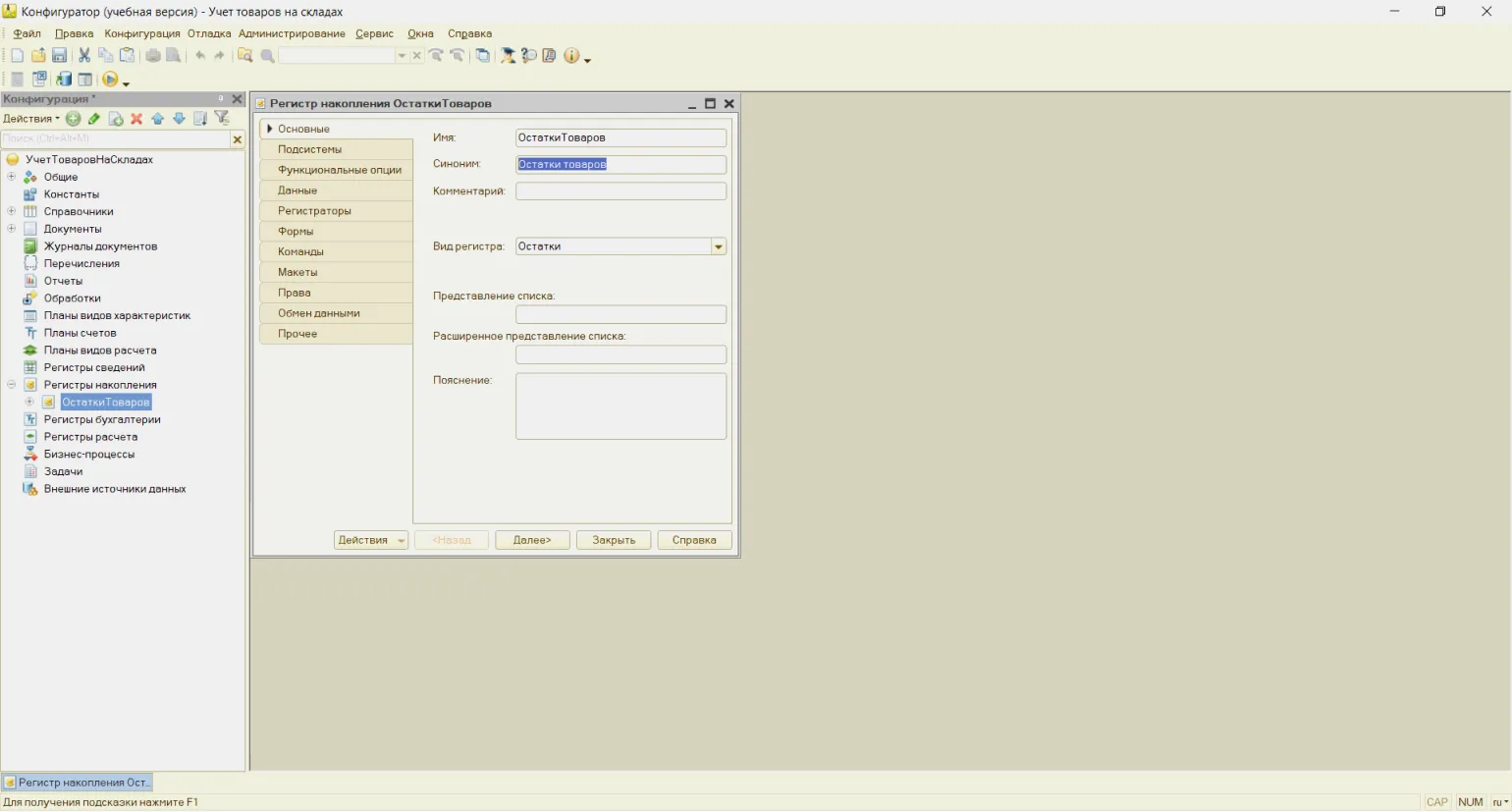This screenshot has width=1512, height=812.
Task: Switch to the Регистраторы tab
Action: point(314,211)
